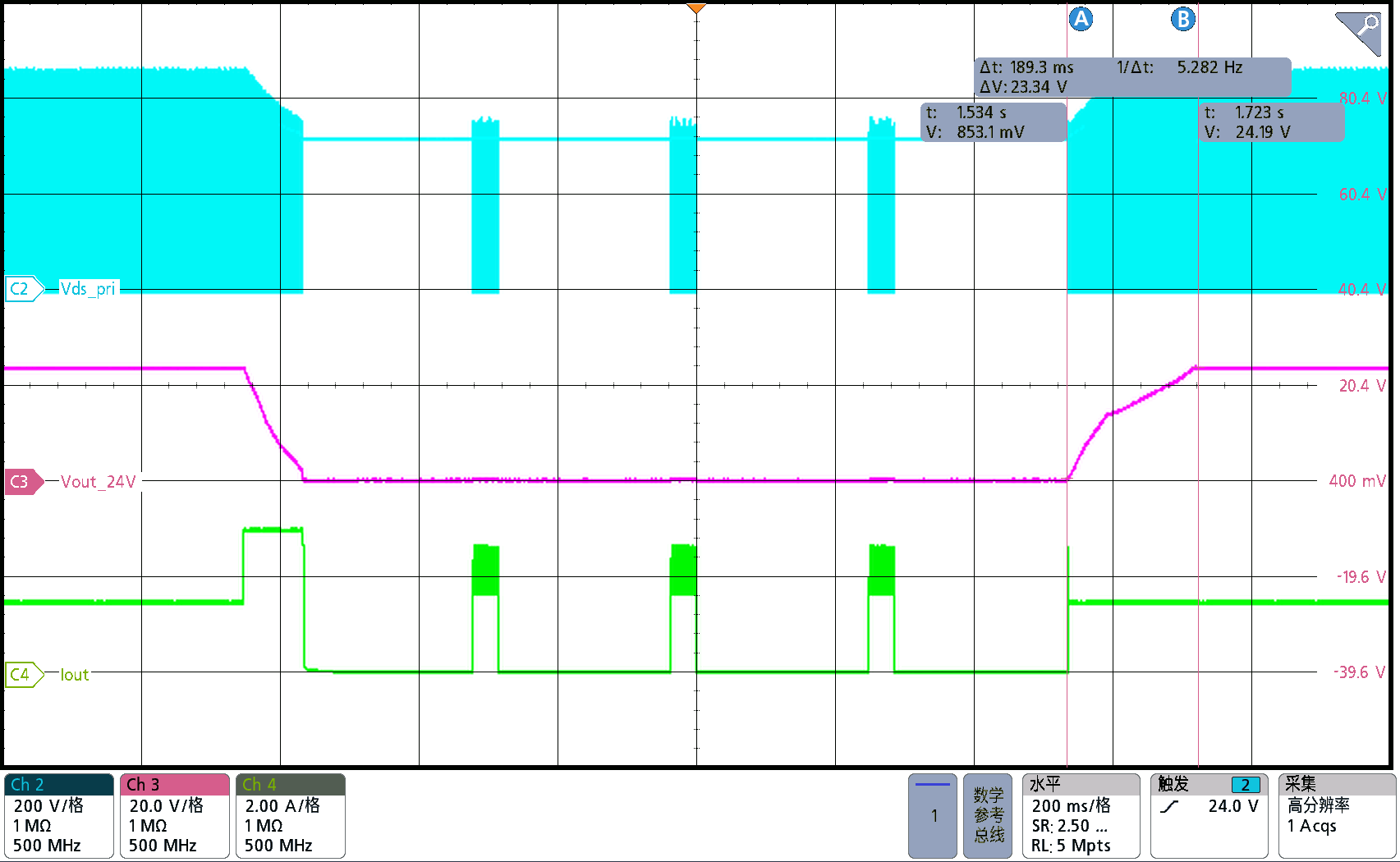This screenshot has height=862, width=1400.
Task: Open the 采集 acquisition settings badge
Action: click(1337, 816)
